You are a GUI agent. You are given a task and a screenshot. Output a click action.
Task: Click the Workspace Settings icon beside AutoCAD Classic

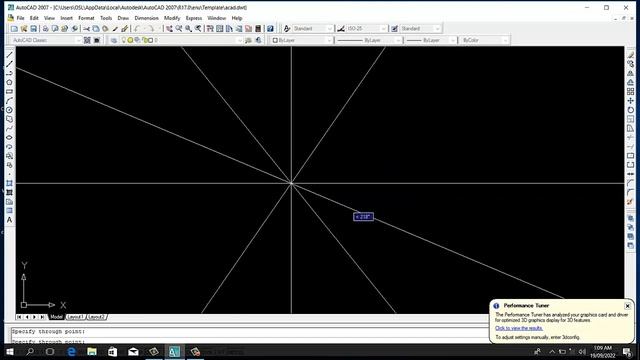point(87,40)
